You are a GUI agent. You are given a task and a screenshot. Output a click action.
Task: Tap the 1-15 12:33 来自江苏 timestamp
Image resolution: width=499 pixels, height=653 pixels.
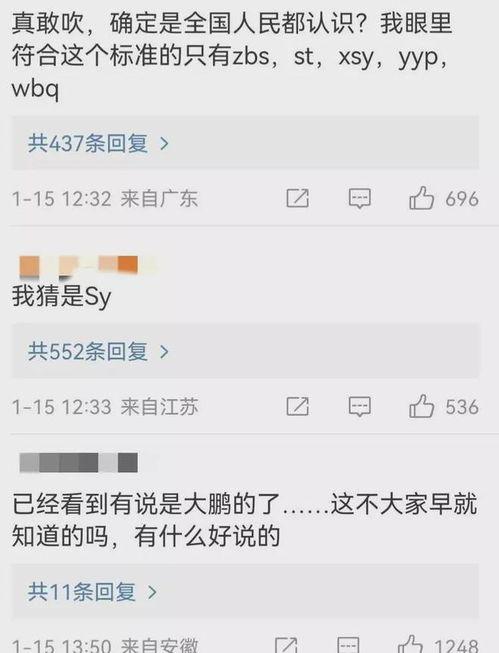(x=105, y=406)
